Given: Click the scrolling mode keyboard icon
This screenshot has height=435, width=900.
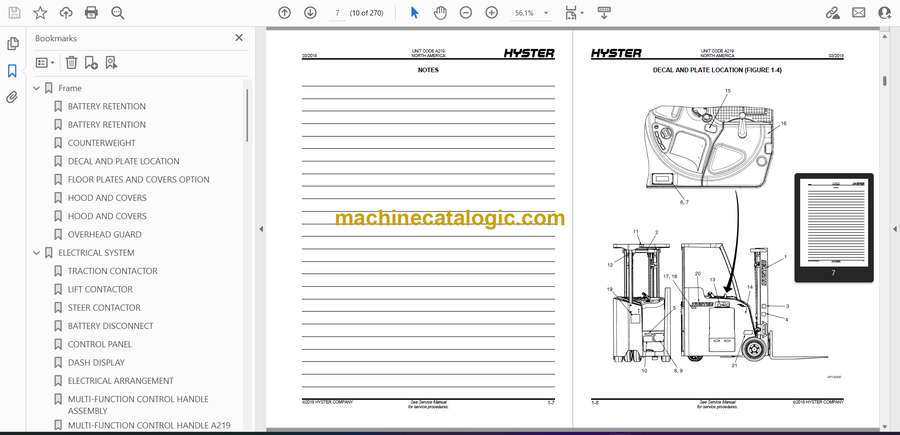Looking at the screenshot, I should click(603, 13).
